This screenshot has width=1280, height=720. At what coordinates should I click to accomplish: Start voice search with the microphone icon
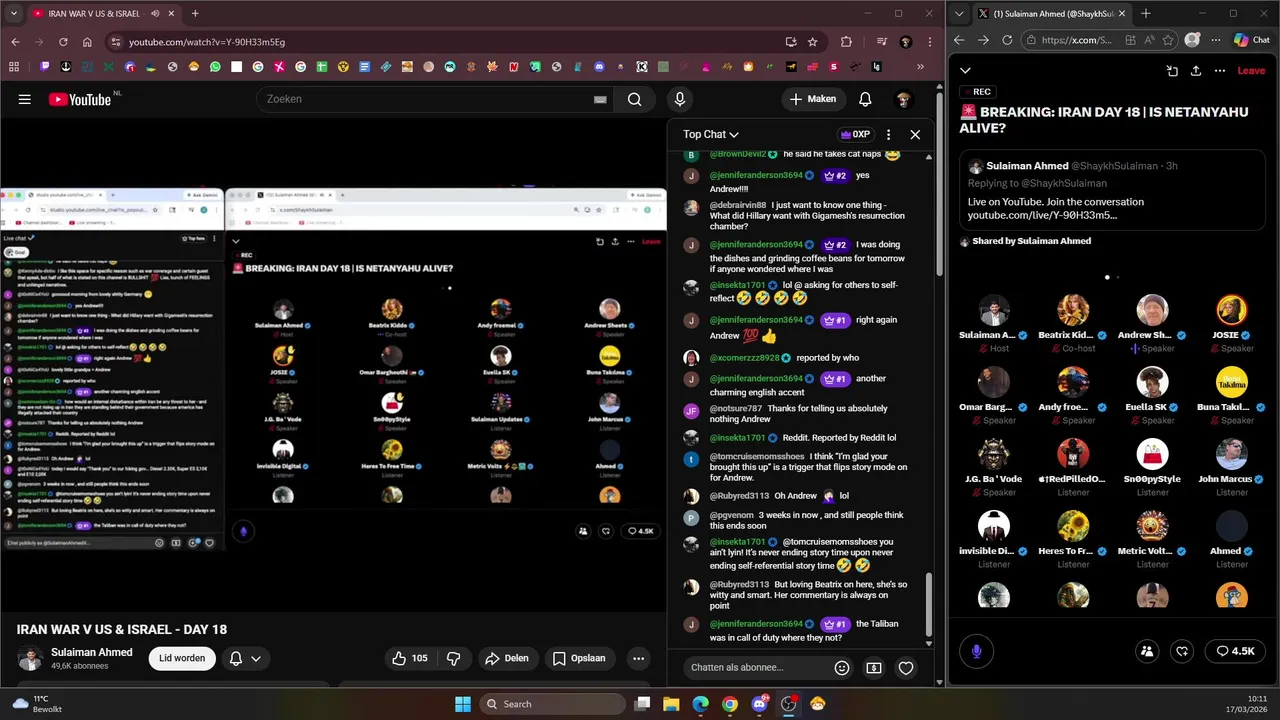point(679,99)
